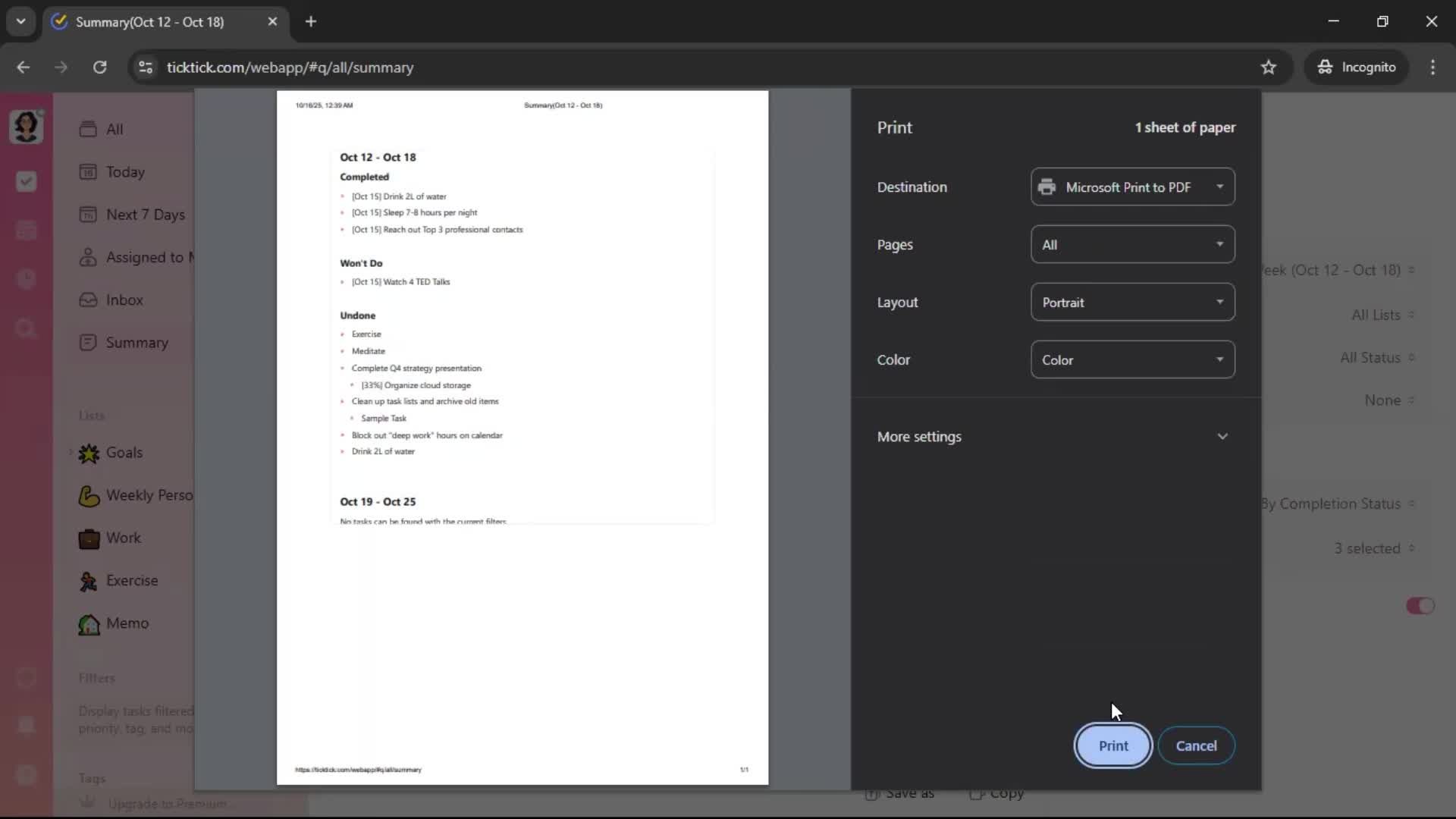Screen dimensions: 1456x819
Task: Bookmark this page with star icon
Action: tap(1269, 67)
